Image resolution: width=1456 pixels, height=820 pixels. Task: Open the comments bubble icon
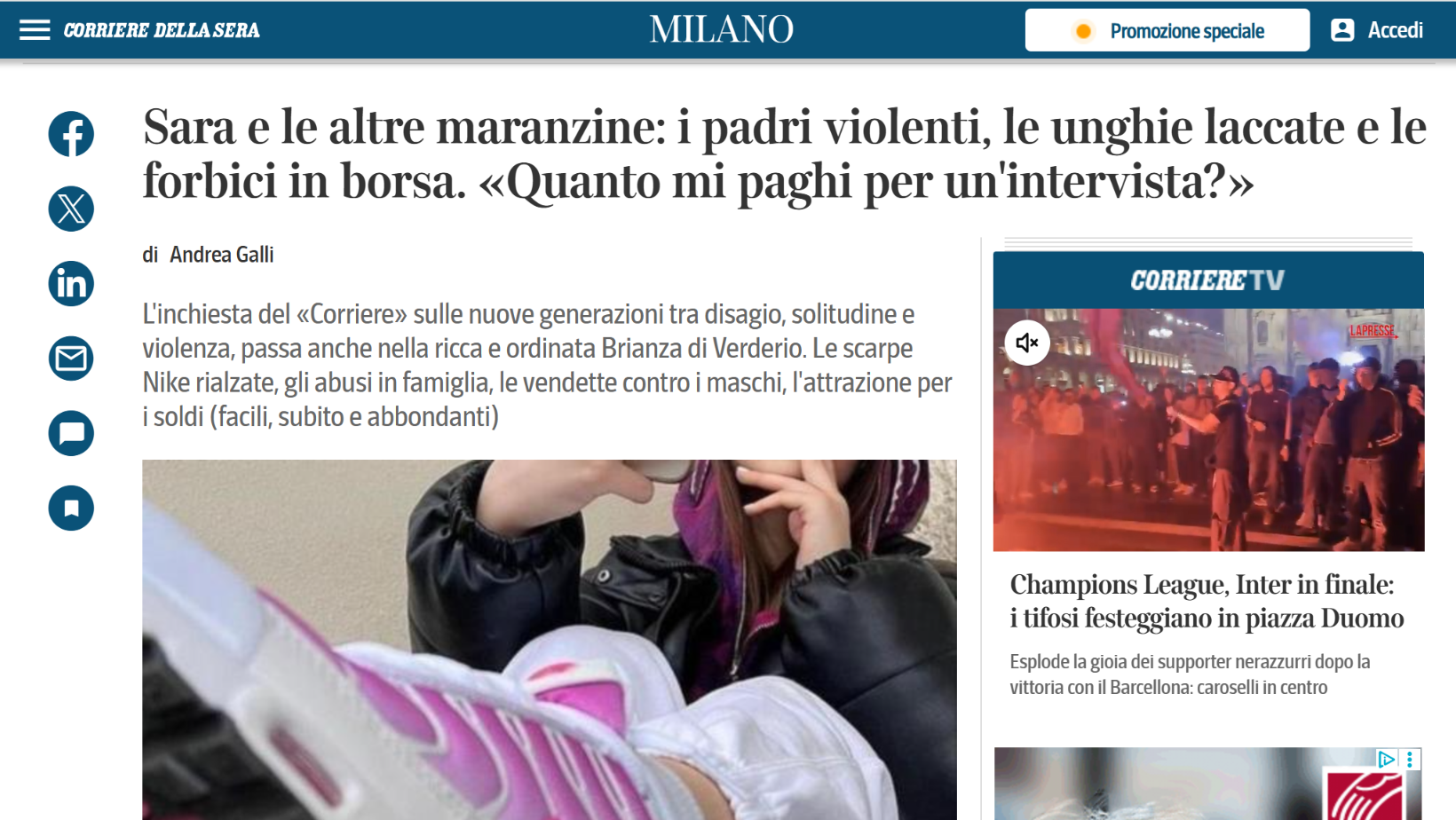click(x=71, y=433)
